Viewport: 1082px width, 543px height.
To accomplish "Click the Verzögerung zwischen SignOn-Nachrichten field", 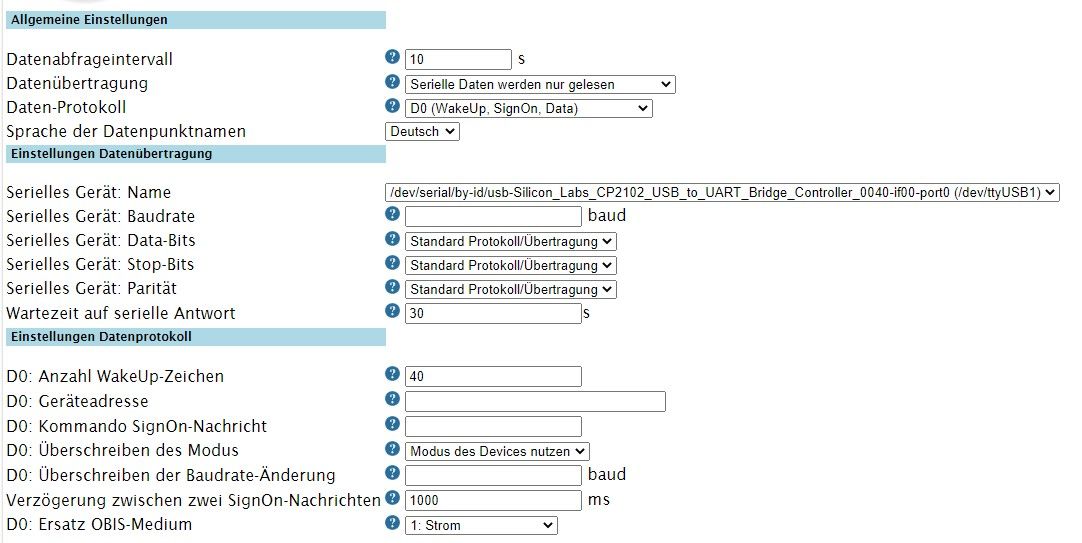I will (x=493, y=500).
